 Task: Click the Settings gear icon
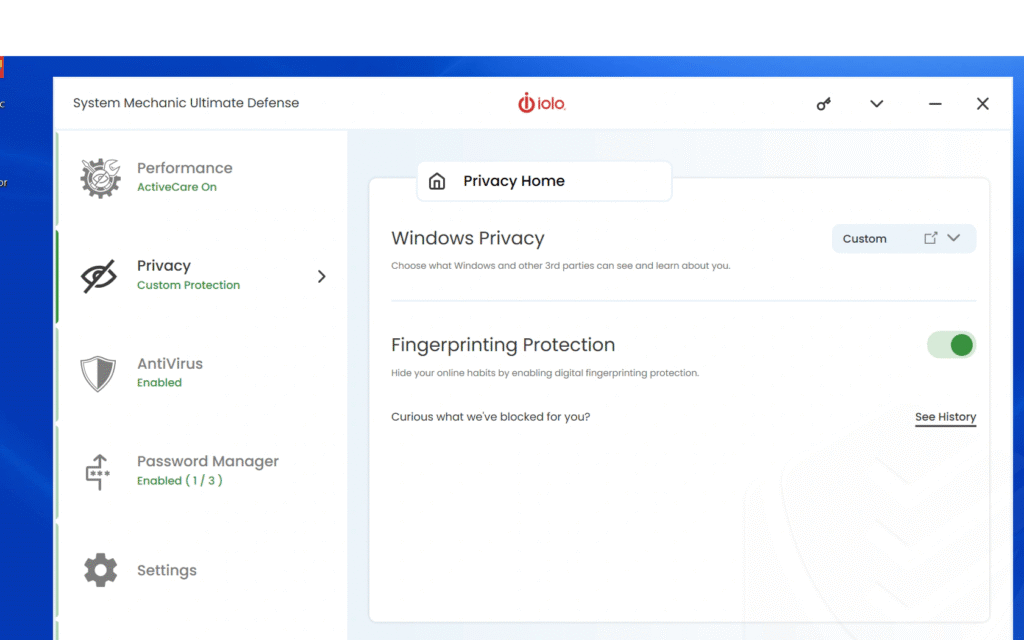point(101,570)
